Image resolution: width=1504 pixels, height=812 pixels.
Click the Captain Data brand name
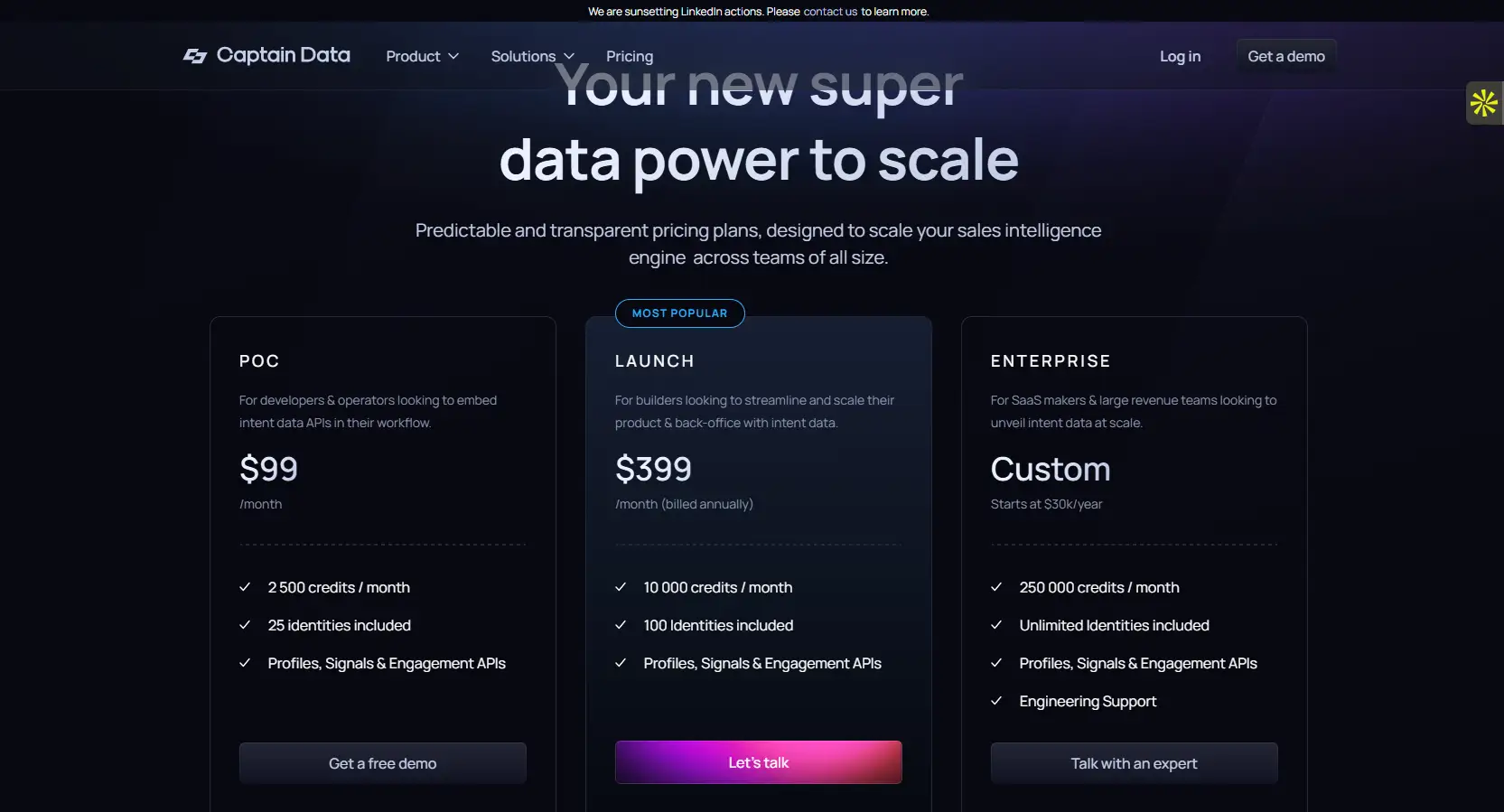coord(283,55)
